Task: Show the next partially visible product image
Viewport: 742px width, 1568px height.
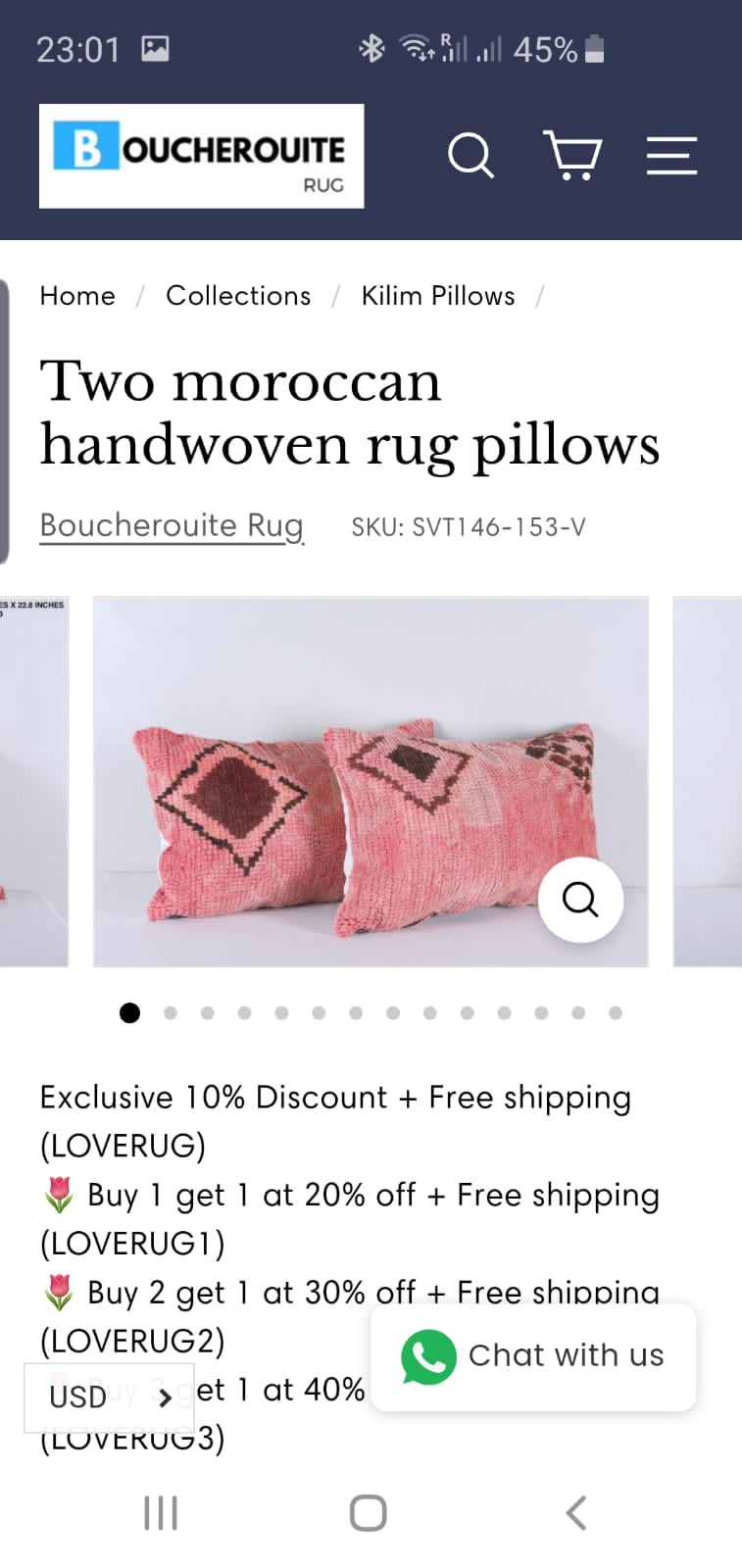Action: click(x=708, y=781)
